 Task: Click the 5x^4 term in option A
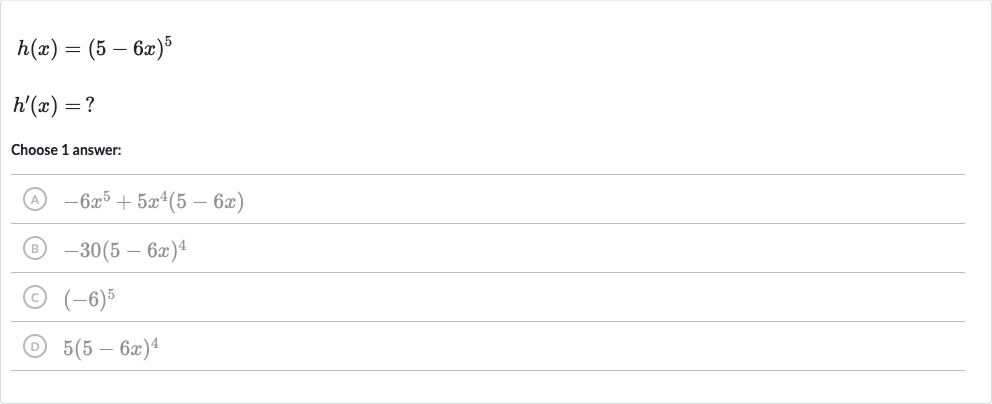[x=152, y=200]
